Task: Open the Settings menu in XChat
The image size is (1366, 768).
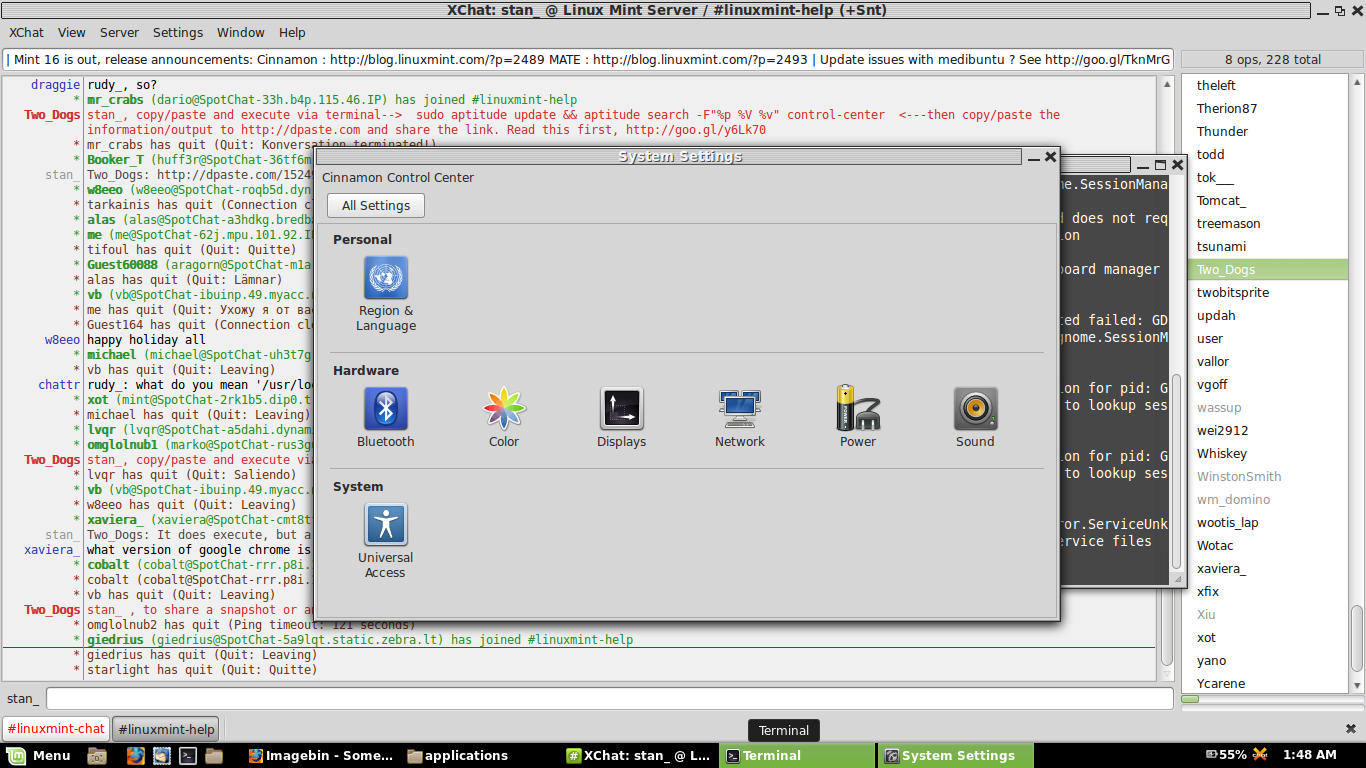Action: tap(178, 32)
